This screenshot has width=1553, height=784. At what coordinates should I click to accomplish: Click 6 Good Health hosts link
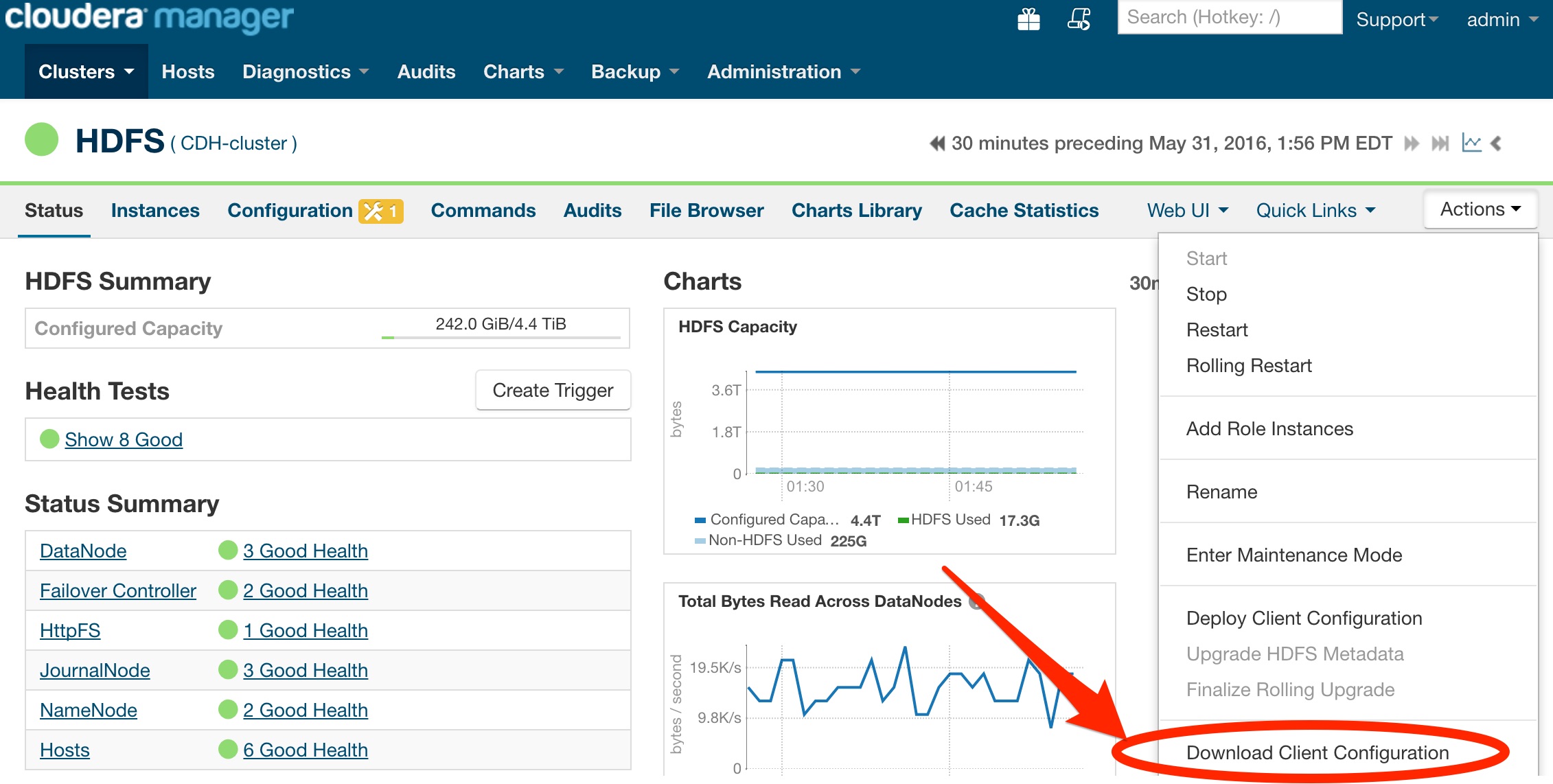[306, 750]
